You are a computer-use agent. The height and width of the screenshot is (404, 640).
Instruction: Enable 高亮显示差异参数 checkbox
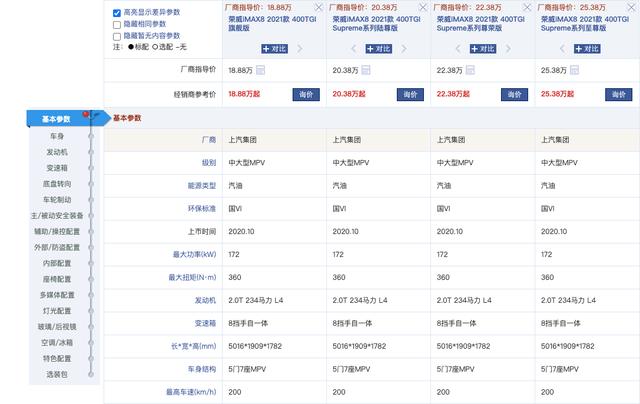(x=117, y=13)
